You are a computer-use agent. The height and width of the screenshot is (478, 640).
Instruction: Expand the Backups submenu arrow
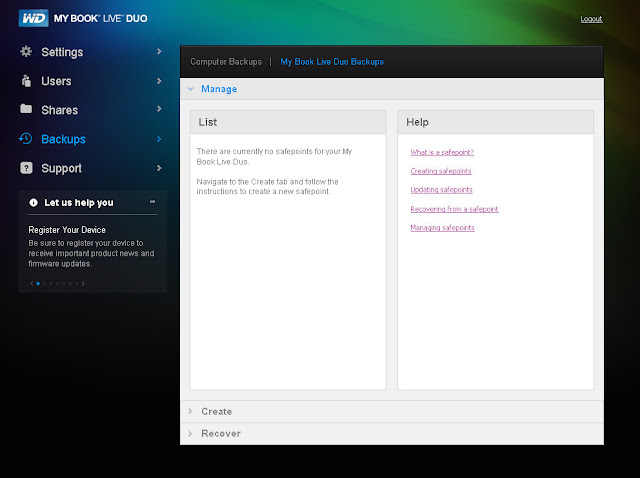[159, 139]
